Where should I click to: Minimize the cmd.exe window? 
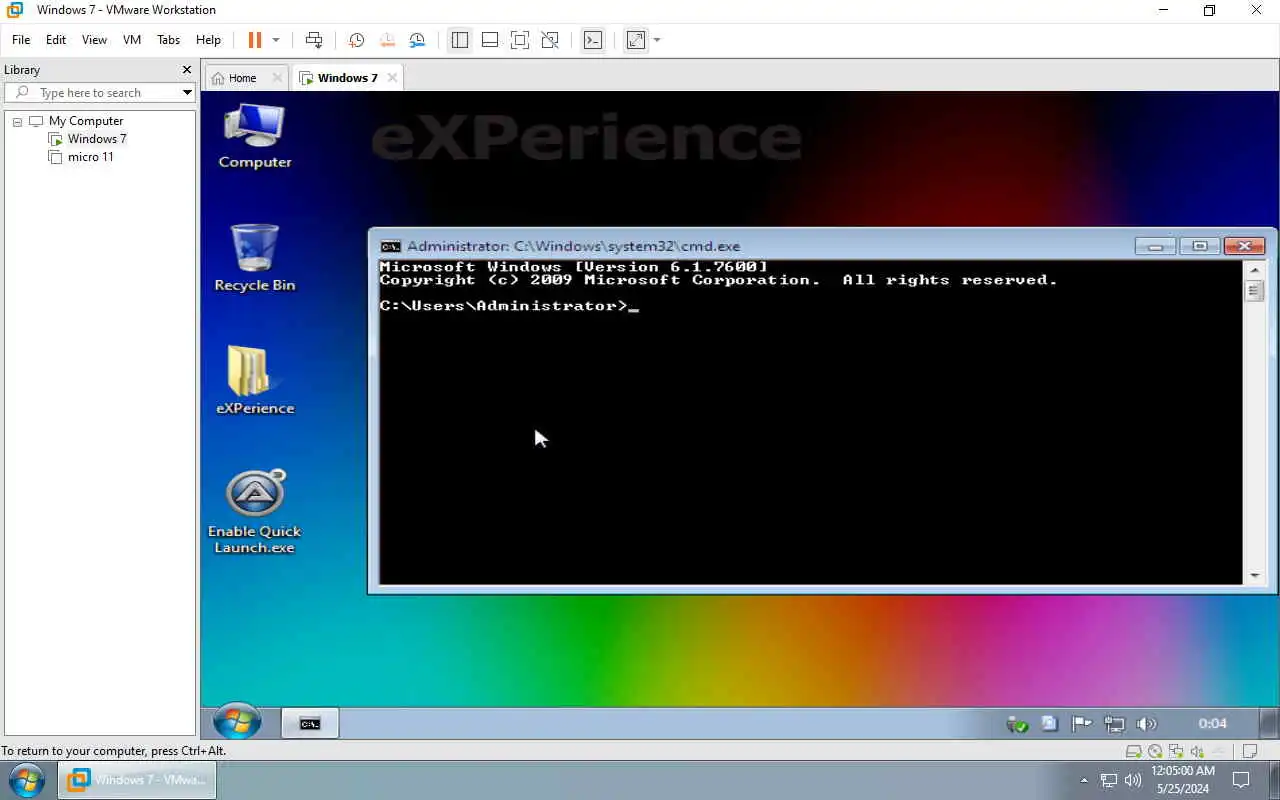pyautogui.click(x=1155, y=246)
